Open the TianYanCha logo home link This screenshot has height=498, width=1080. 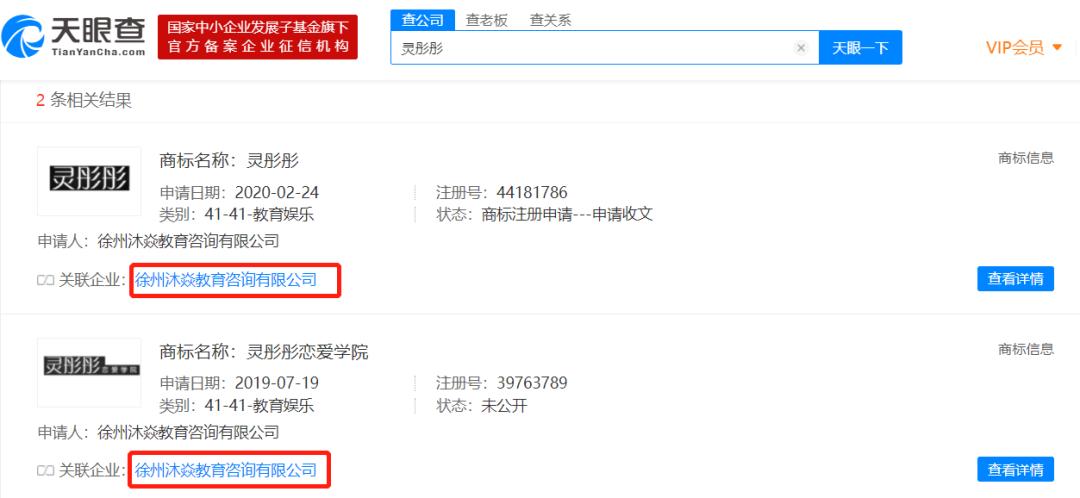[74, 36]
